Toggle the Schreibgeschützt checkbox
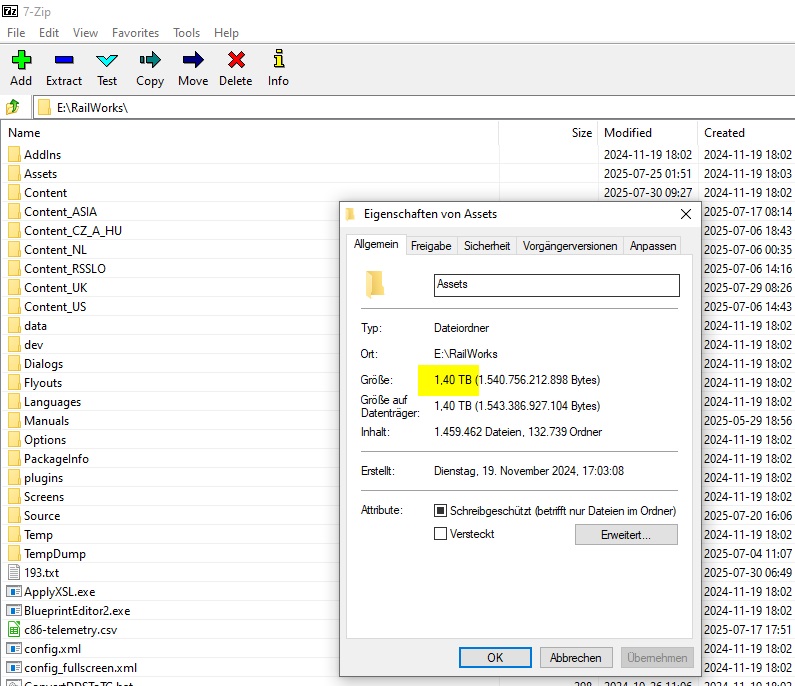The image size is (795, 686). pyautogui.click(x=441, y=511)
